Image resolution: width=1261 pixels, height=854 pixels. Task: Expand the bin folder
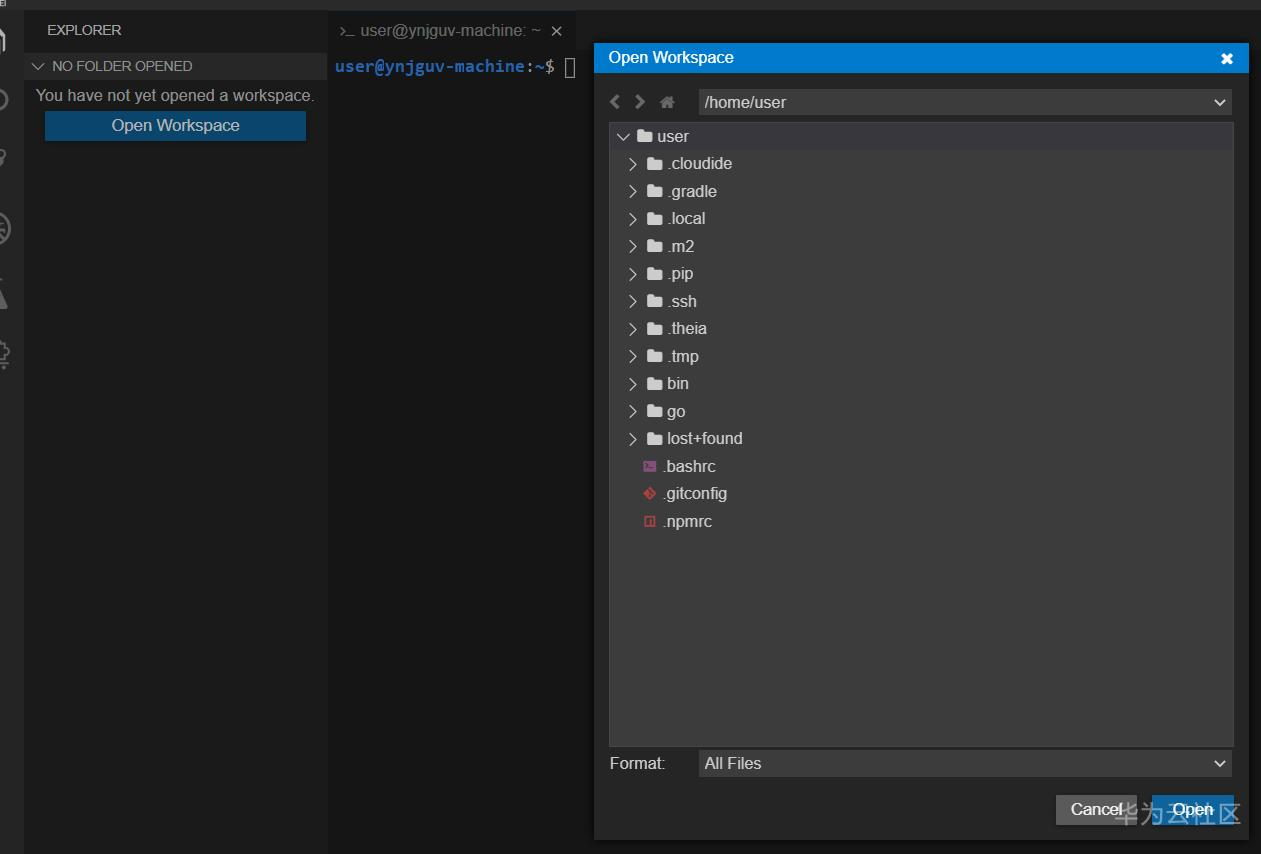tap(633, 383)
